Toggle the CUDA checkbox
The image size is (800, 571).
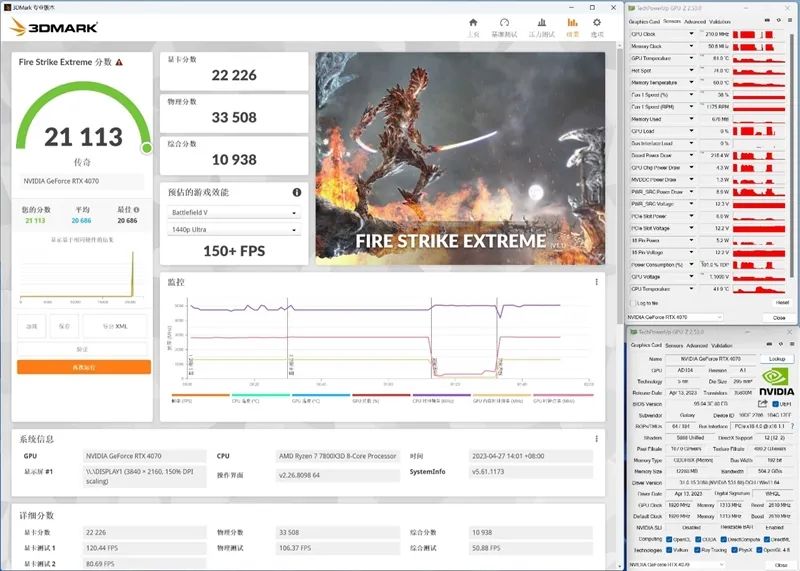tap(697, 539)
